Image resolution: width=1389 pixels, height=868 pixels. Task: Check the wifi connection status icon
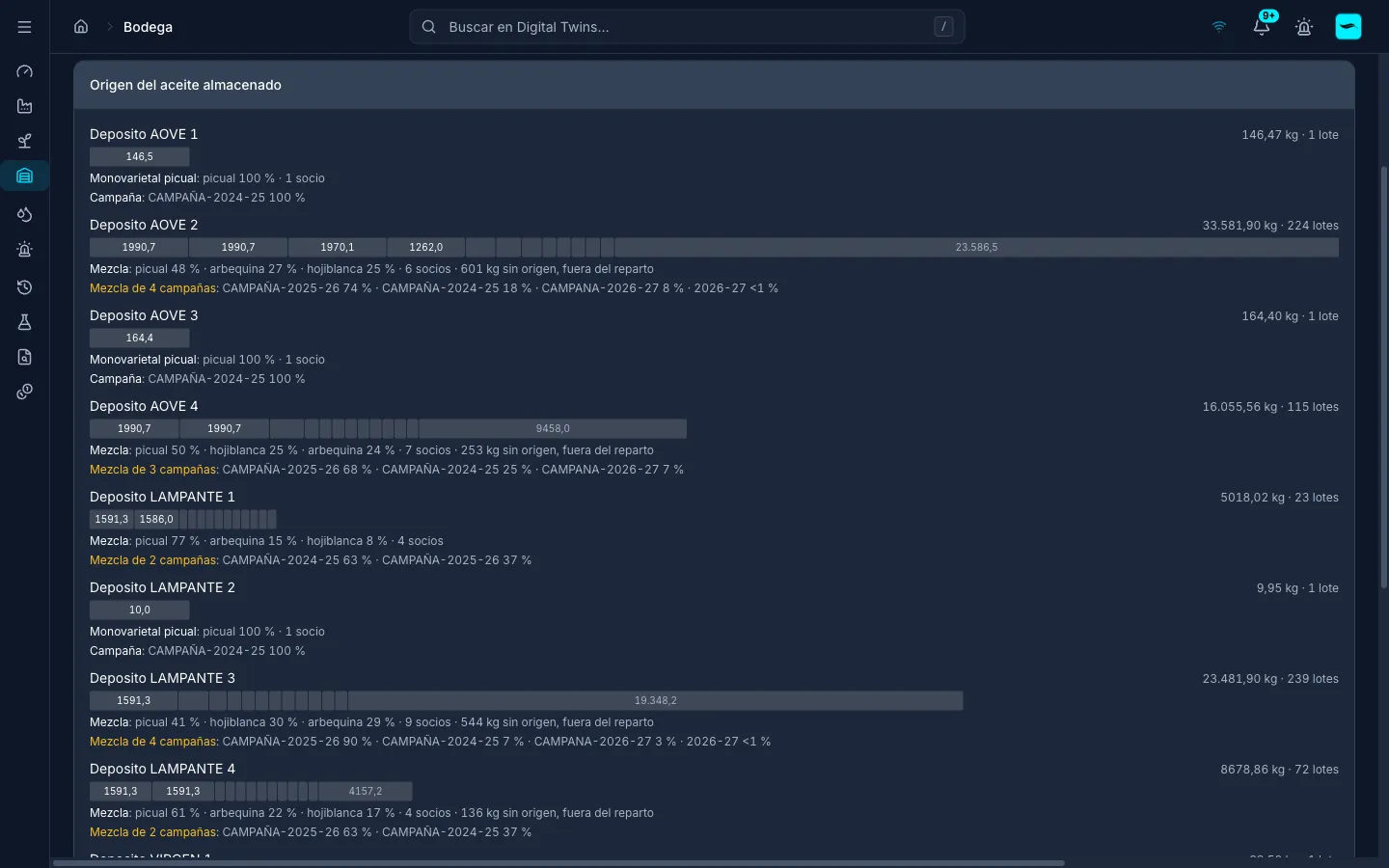point(1219,27)
